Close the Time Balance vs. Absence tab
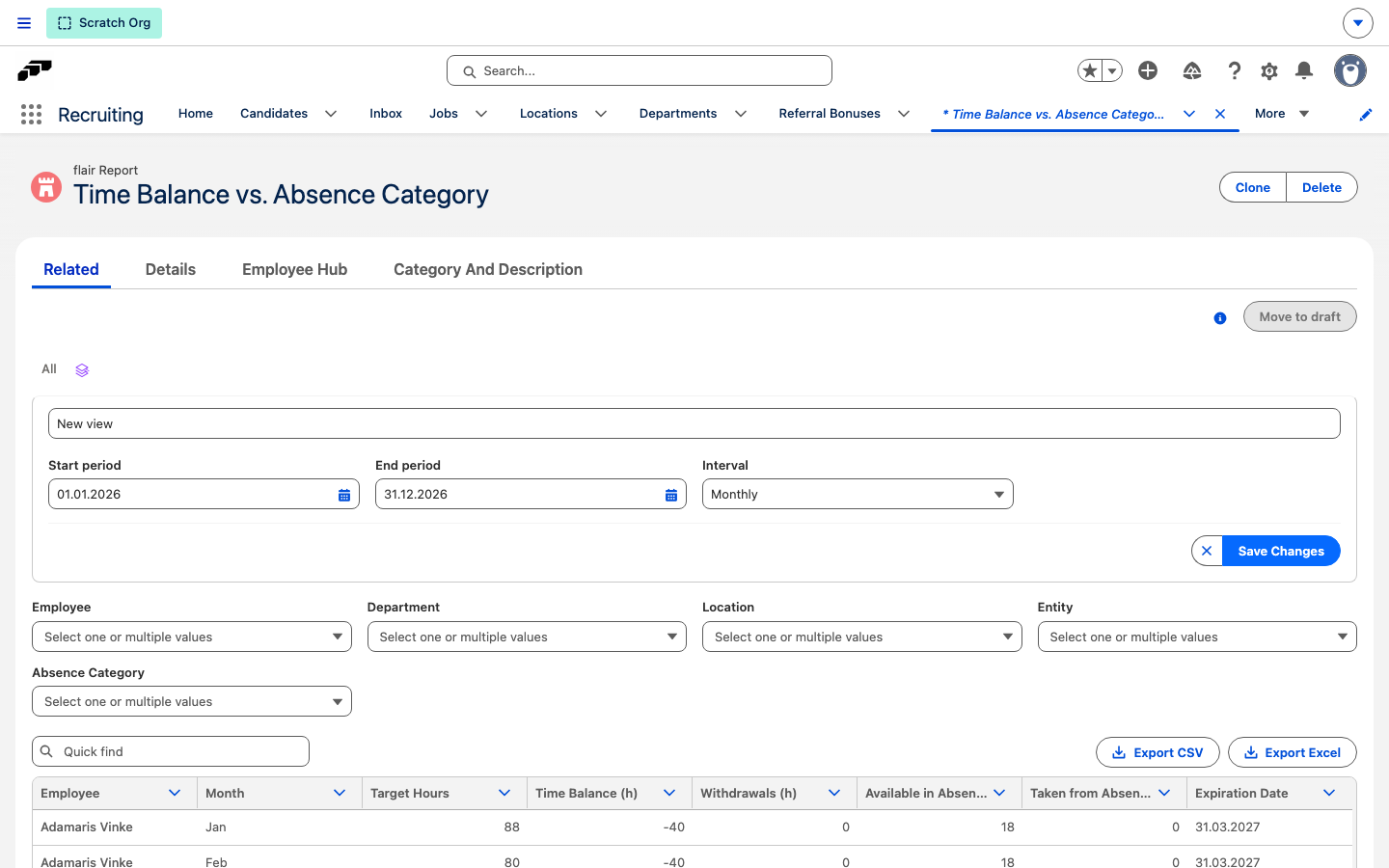 pyautogui.click(x=1220, y=114)
